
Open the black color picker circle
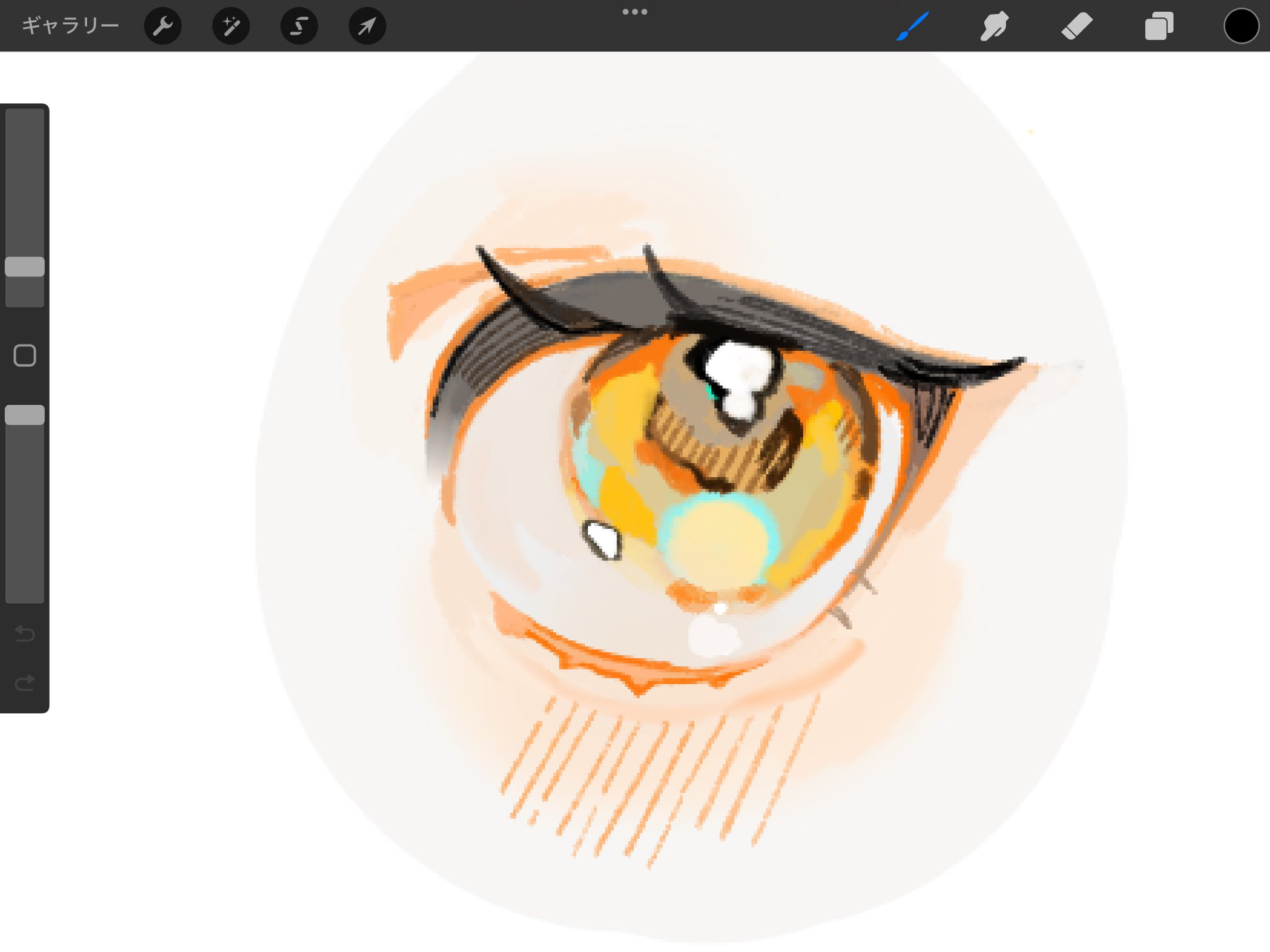1241,26
